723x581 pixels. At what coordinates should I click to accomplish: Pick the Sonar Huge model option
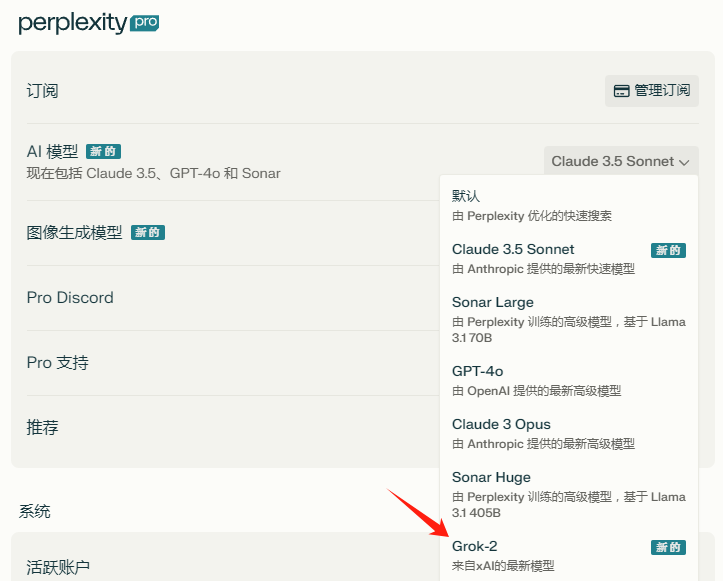[x=569, y=495]
